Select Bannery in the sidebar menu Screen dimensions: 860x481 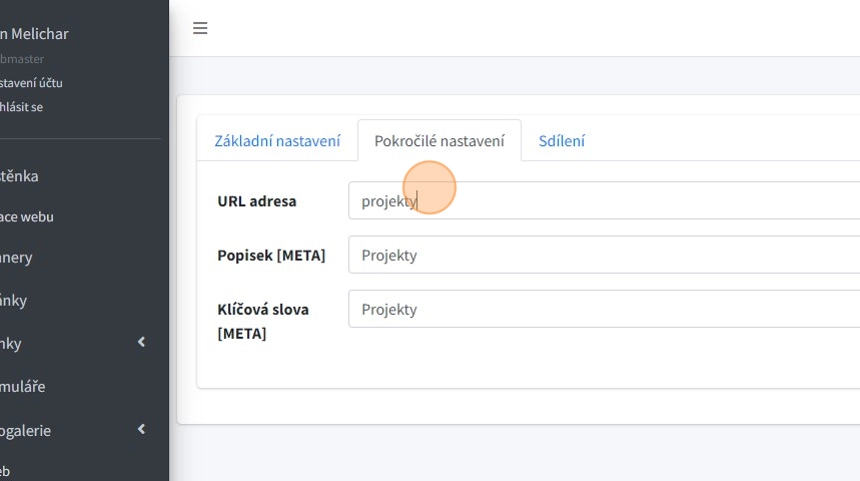[17, 258]
